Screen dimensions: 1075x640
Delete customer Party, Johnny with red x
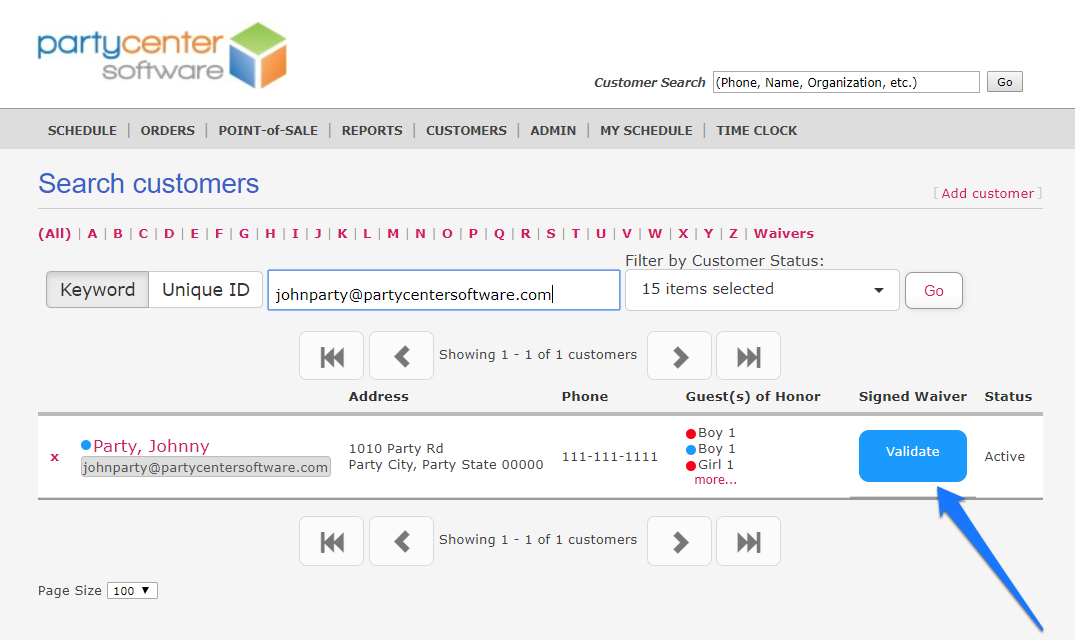[x=55, y=457]
